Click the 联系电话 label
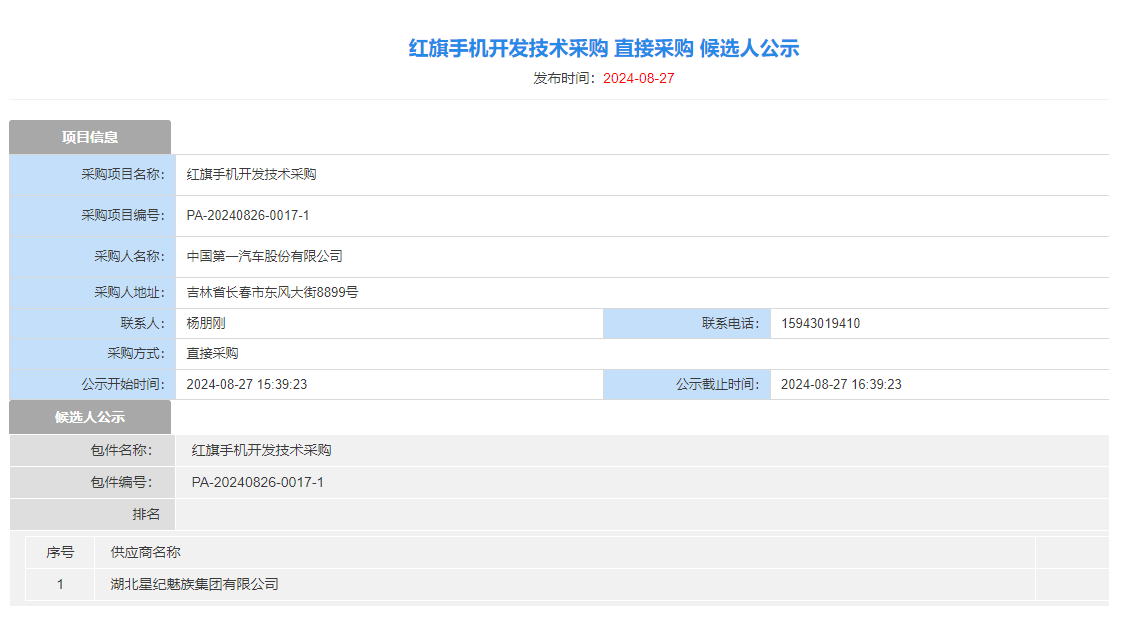This screenshot has height=619, width=1133. [x=731, y=324]
